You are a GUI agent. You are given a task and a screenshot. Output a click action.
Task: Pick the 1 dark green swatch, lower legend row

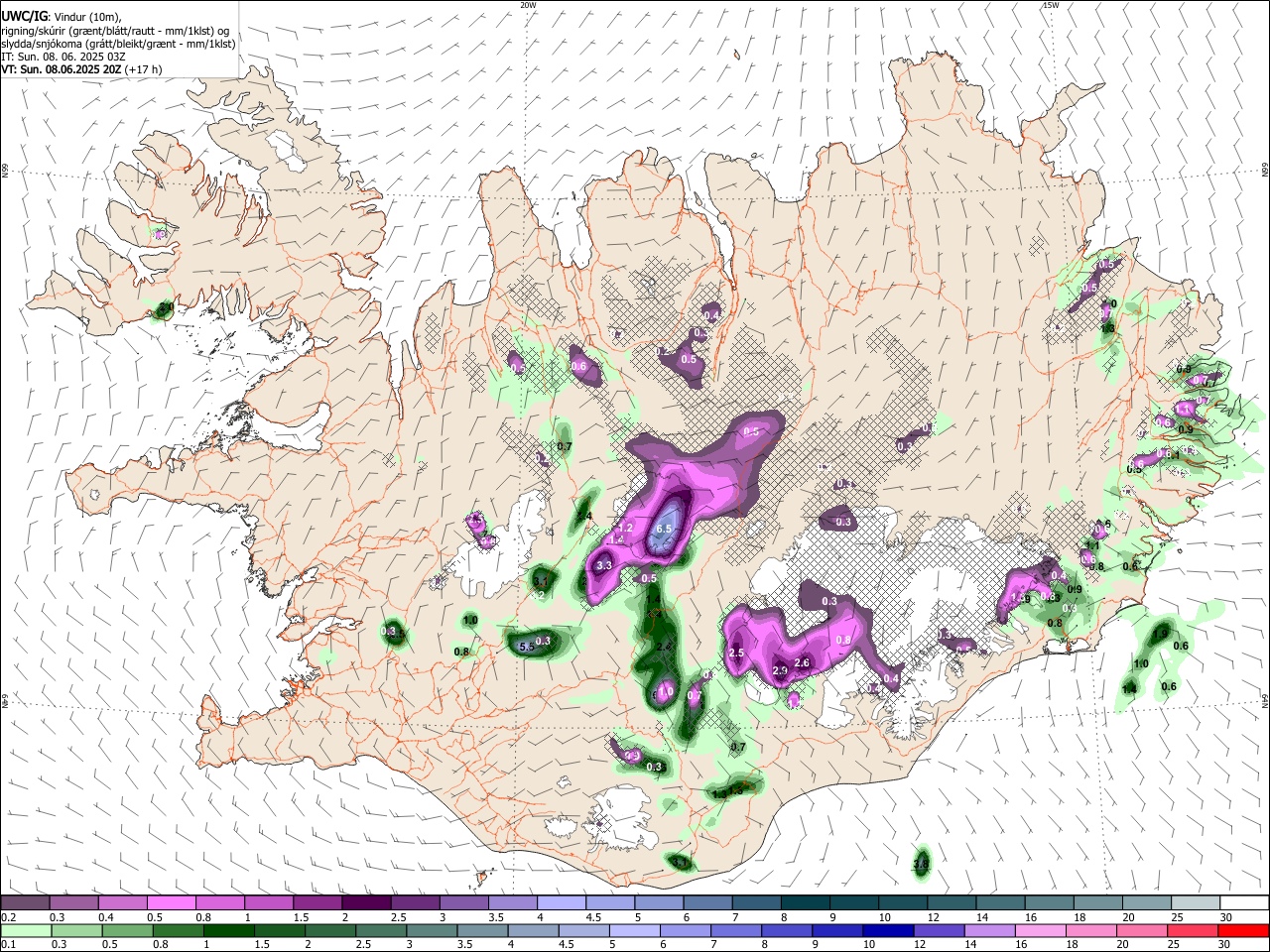click(228, 930)
